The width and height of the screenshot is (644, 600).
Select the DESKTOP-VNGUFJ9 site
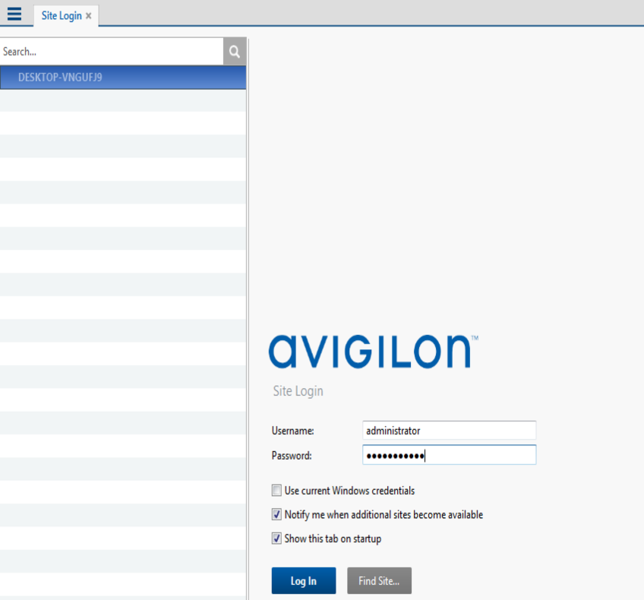coord(123,77)
